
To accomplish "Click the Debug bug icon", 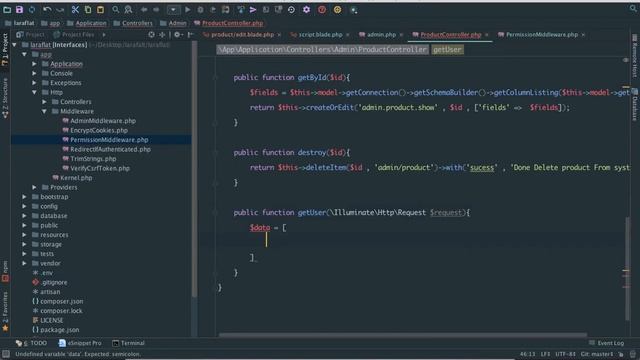I will click(x=200, y=9).
